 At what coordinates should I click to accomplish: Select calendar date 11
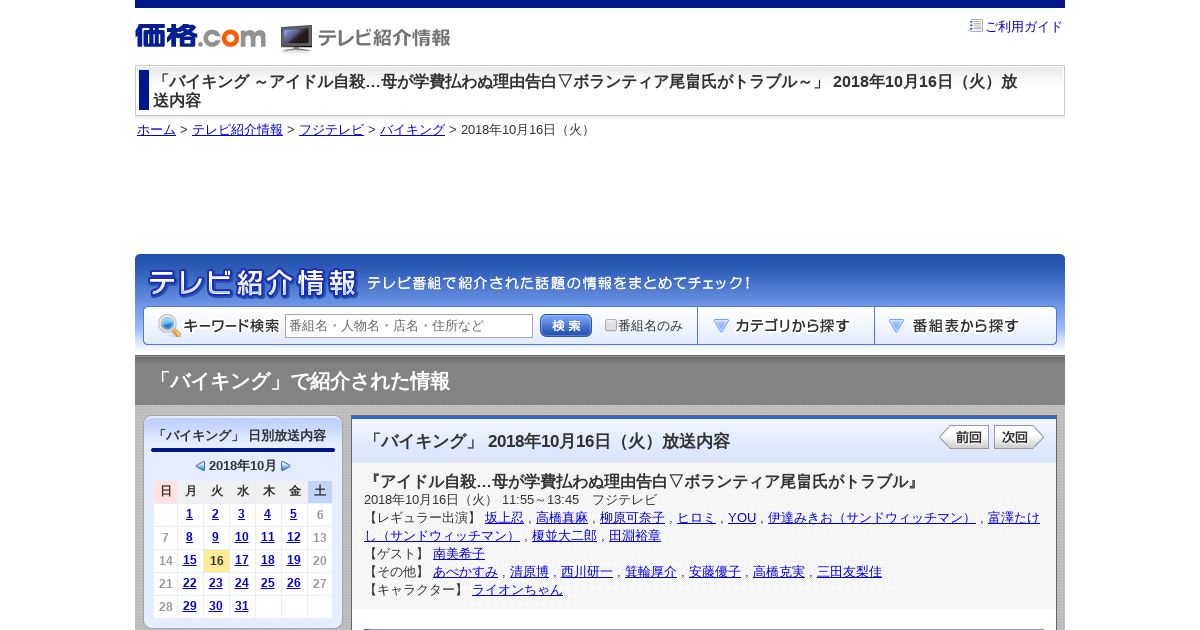(x=267, y=537)
